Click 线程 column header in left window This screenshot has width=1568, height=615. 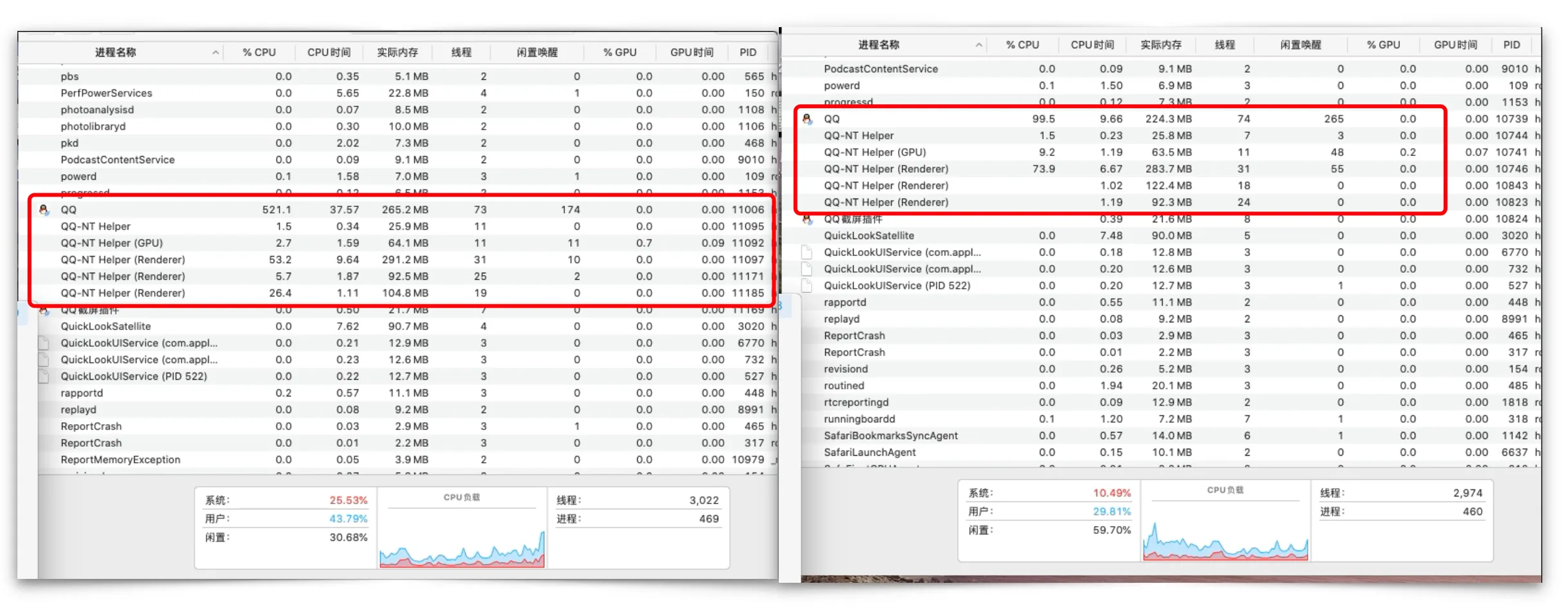coord(461,52)
